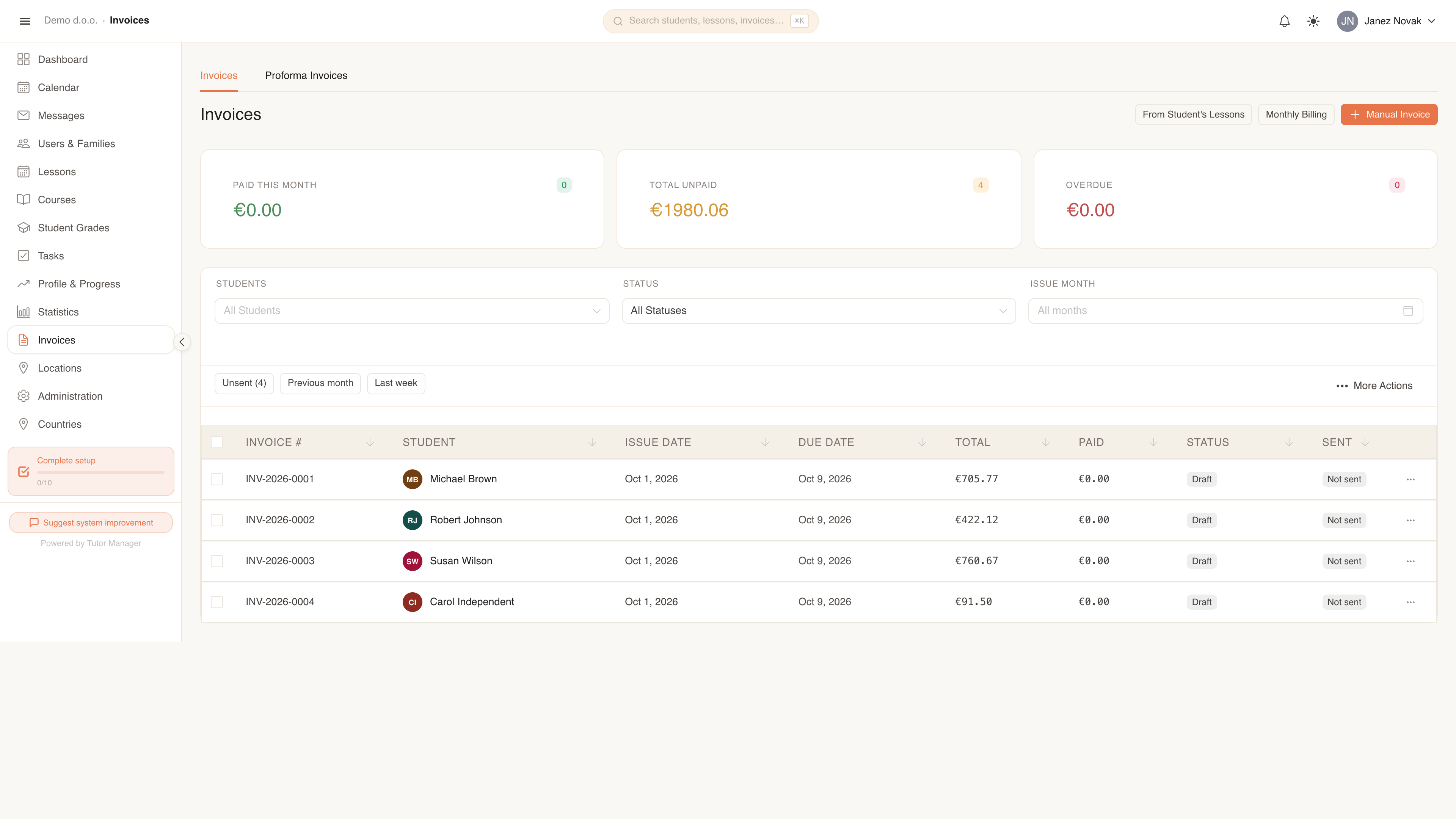Switch to the Proforma Invoices tab
Image resolution: width=1456 pixels, height=819 pixels.
click(x=306, y=76)
